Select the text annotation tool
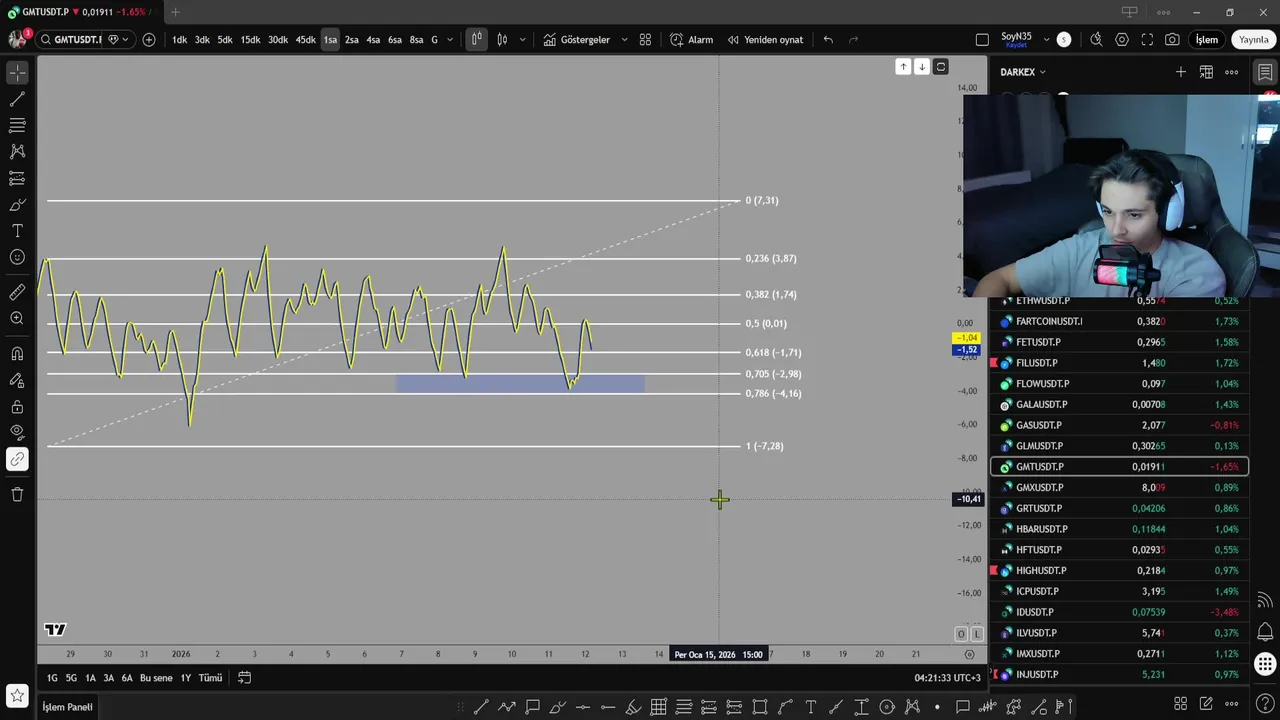This screenshot has height=720, width=1280. (17, 230)
